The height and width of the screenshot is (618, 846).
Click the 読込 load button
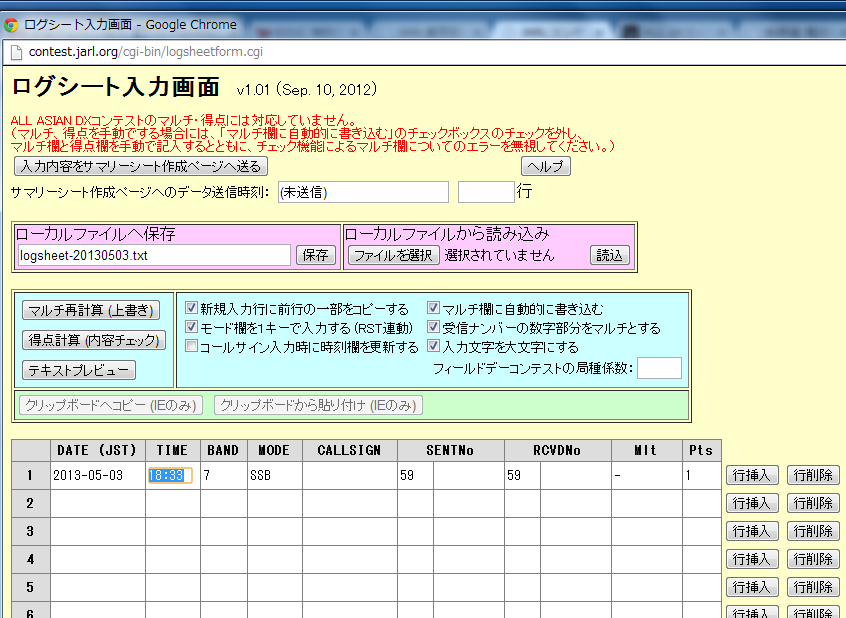click(x=610, y=255)
